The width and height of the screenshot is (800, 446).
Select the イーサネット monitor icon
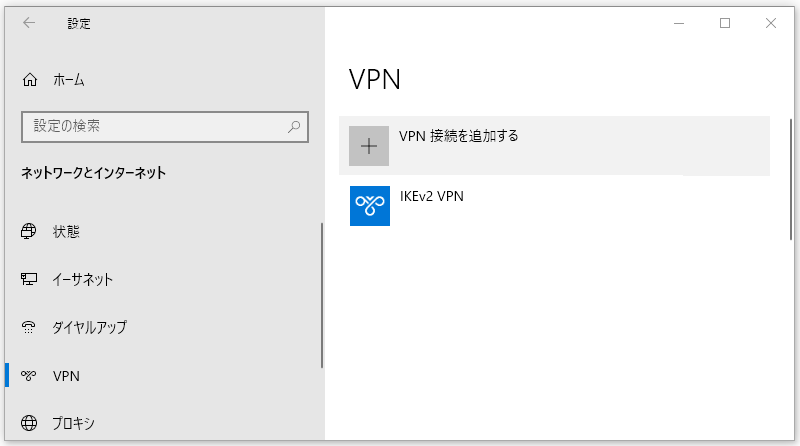29,279
